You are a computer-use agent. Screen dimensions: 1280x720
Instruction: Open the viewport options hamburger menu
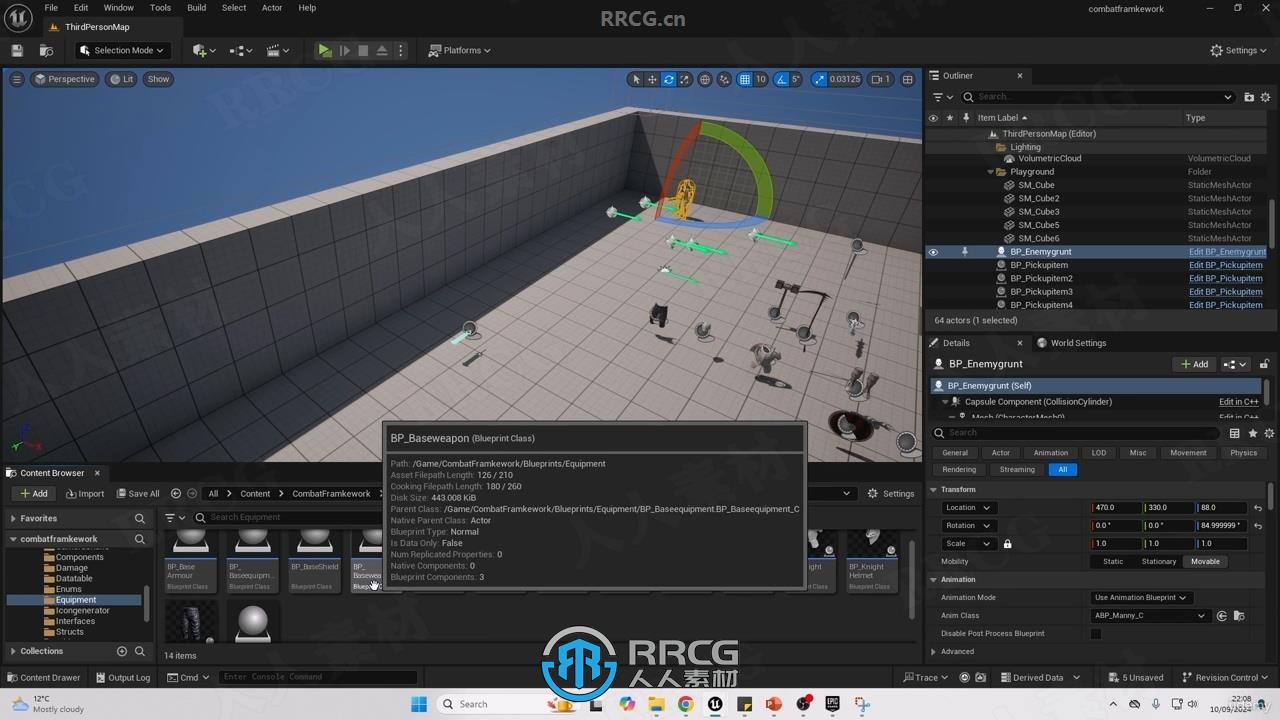16,79
